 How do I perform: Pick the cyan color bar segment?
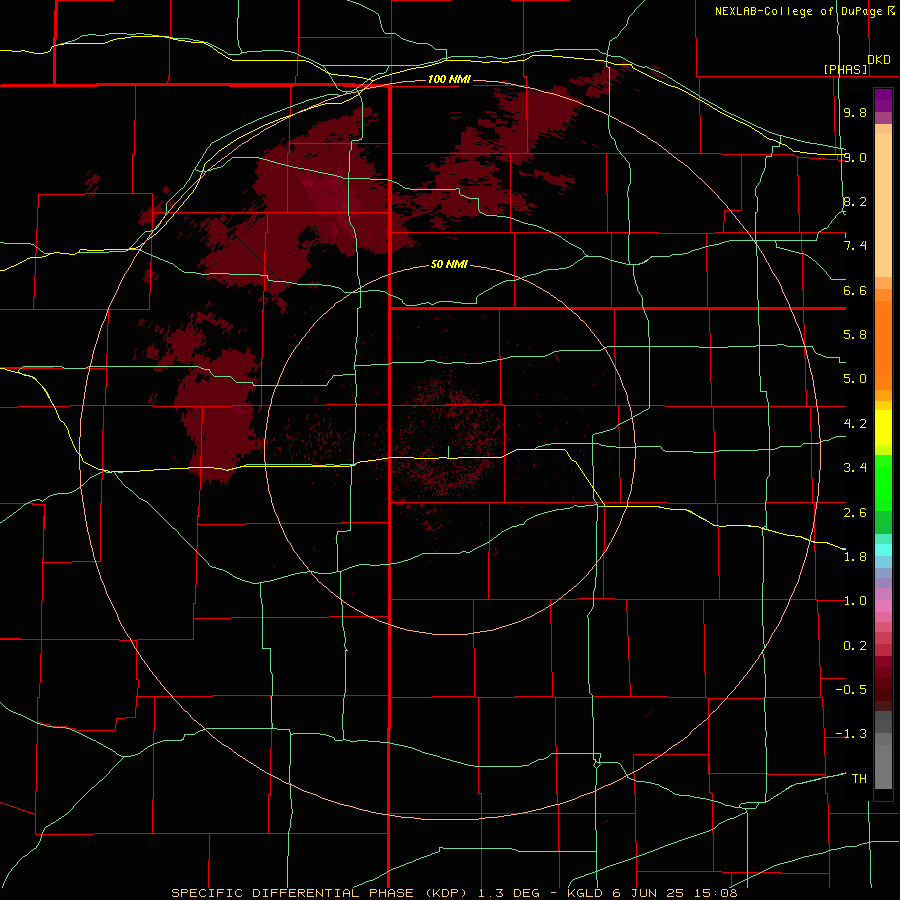(883, 550)
